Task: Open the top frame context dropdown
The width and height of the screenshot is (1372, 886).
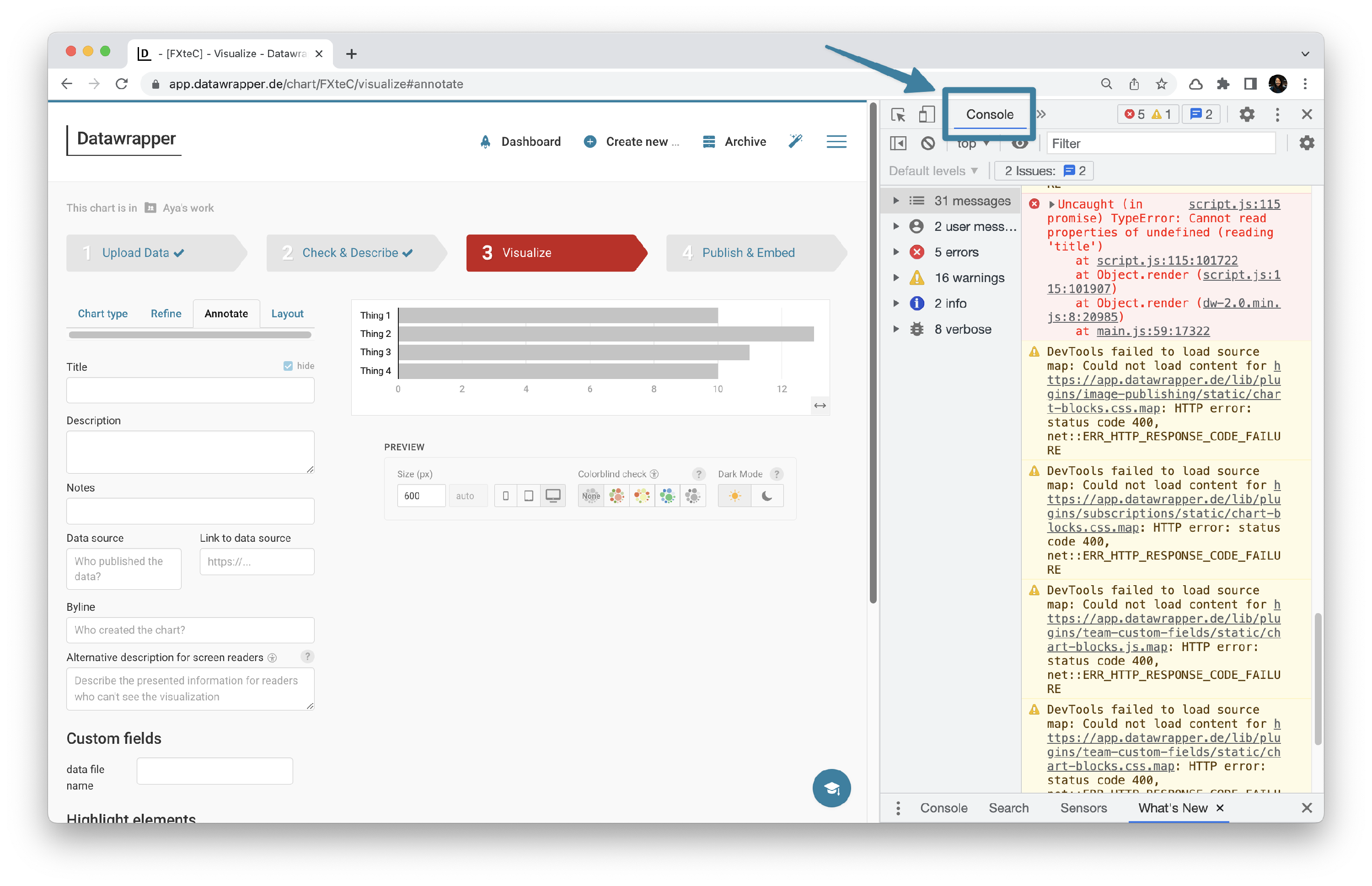Action: 972,143
